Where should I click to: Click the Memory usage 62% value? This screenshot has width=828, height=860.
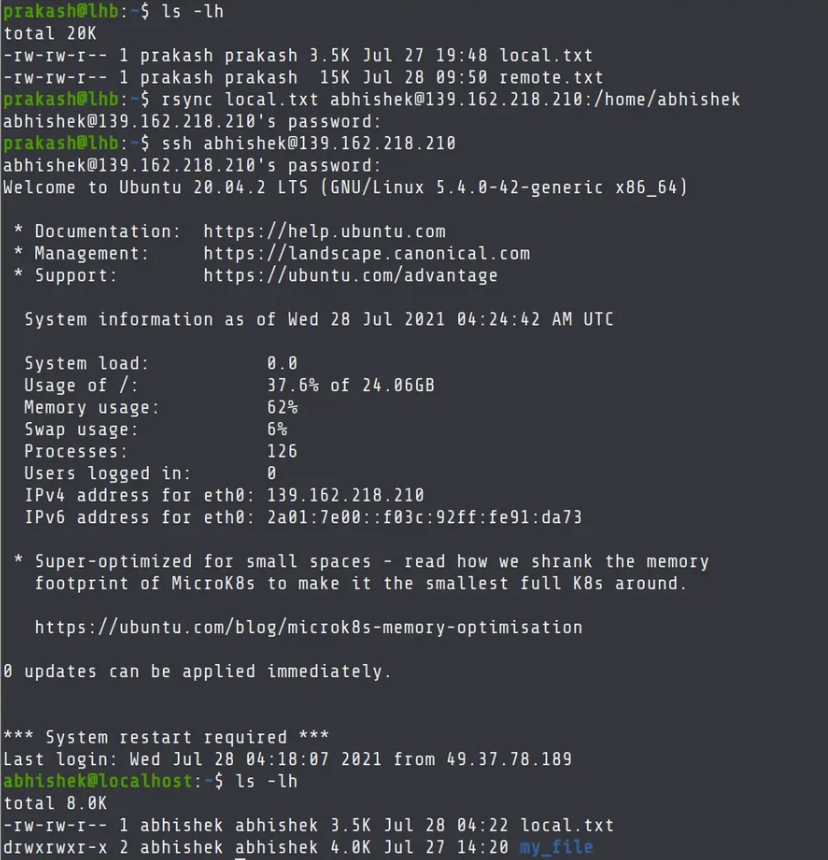(282, 407)
